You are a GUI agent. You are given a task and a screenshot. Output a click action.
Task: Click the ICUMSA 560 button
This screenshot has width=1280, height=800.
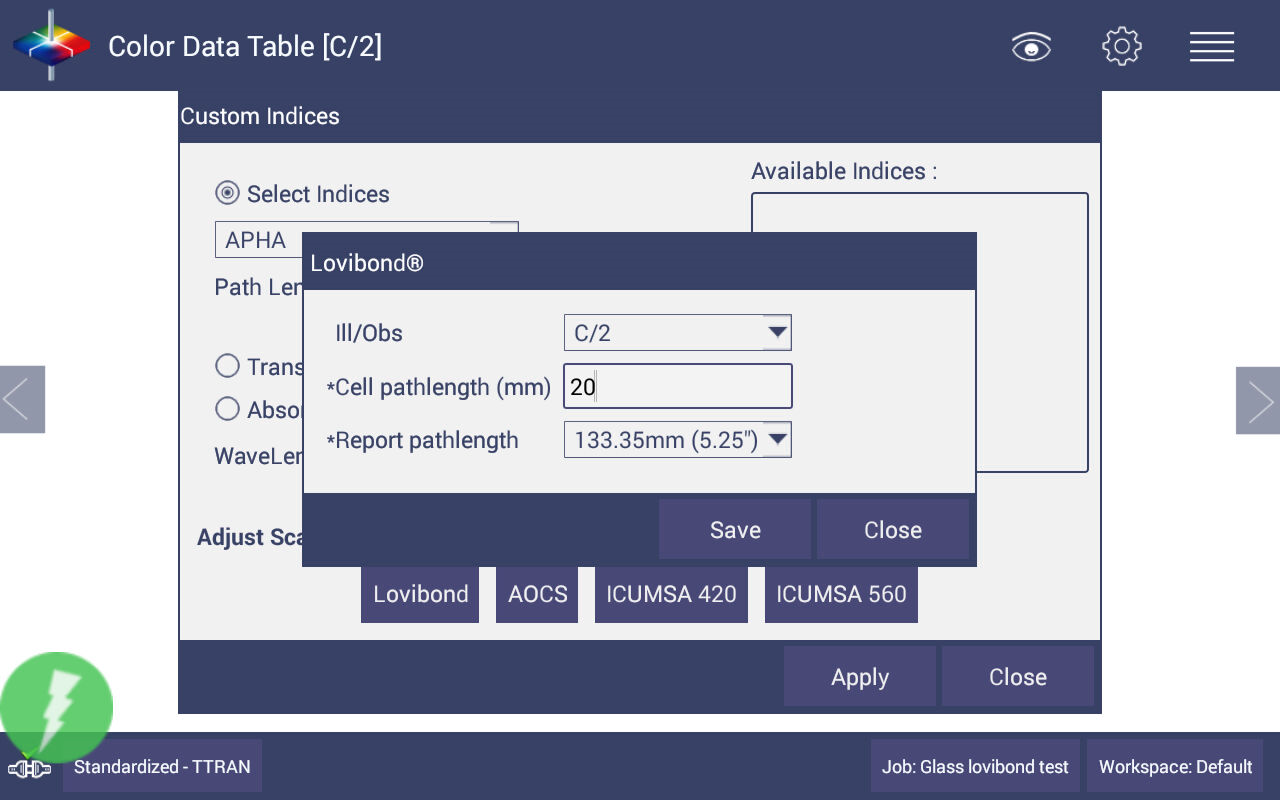point(841,594)
